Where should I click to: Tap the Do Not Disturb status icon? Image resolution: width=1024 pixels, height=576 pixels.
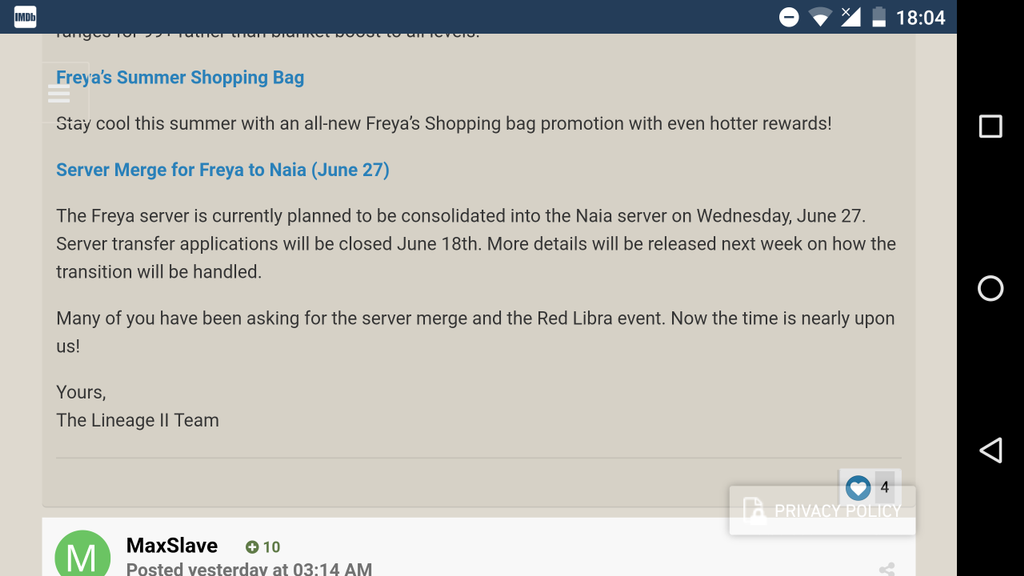[x=789, y=17]
